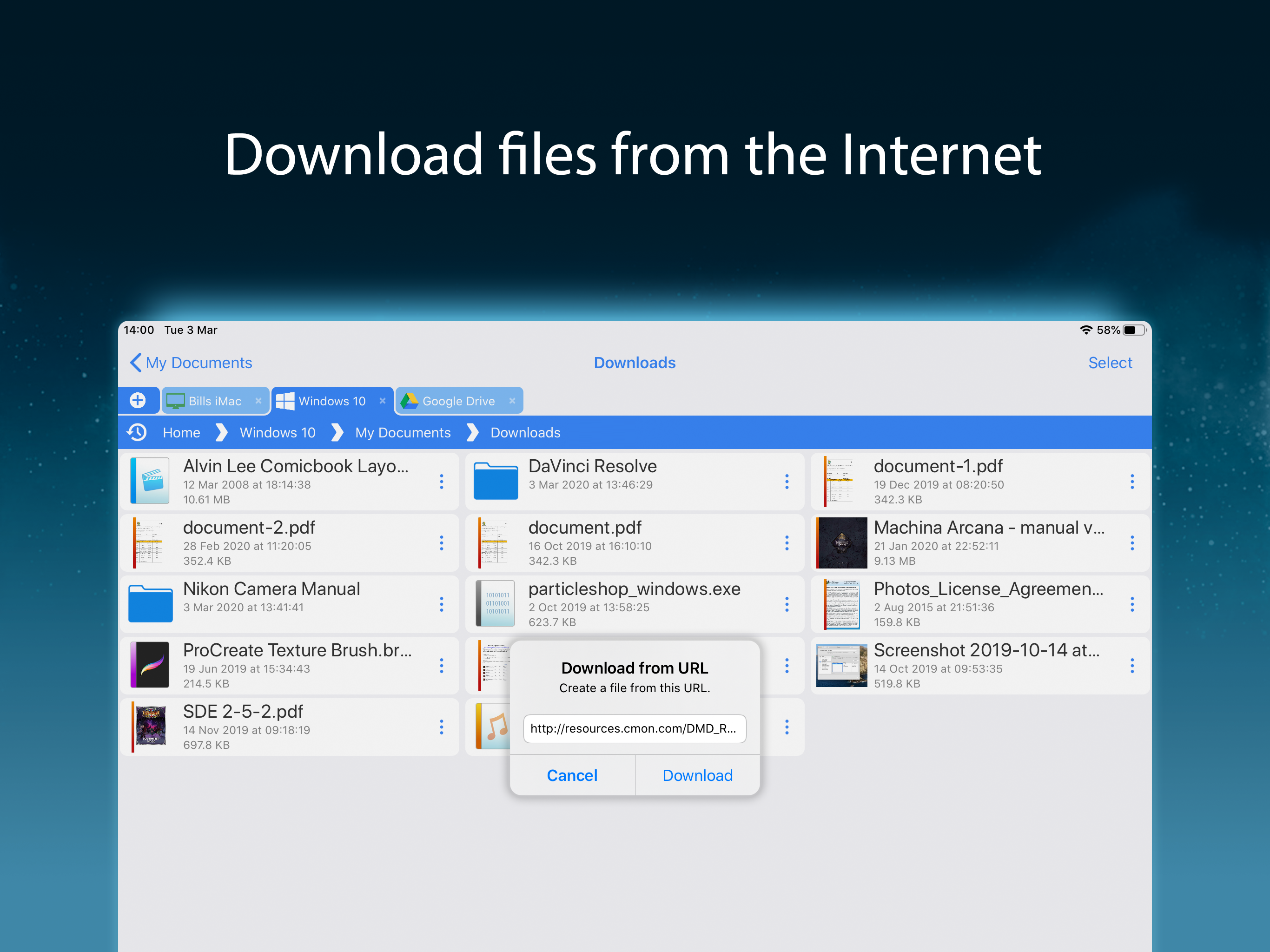The width and height of the screenshot is (1270, 952).
Task: Open options menu for SDE 2-5-2.pdf
Action: 442,727
